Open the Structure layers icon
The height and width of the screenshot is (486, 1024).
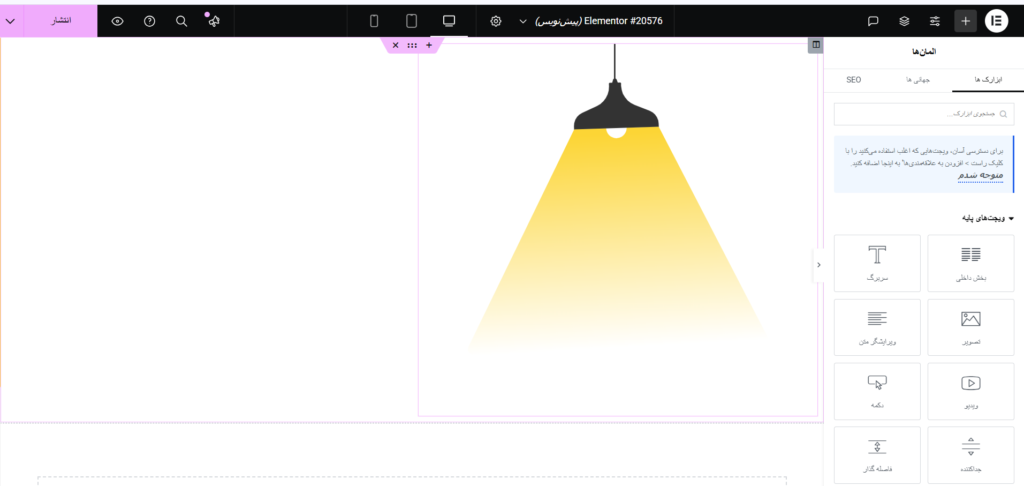pos(904,20)
